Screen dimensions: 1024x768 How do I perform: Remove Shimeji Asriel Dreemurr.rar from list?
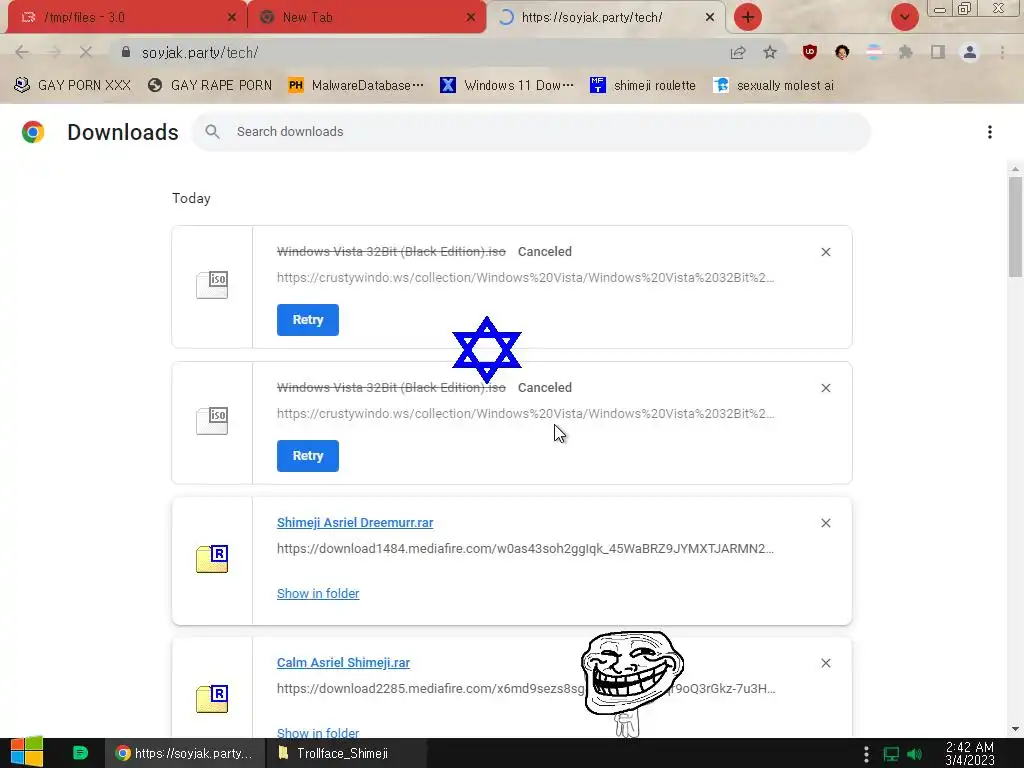(825, 523)
